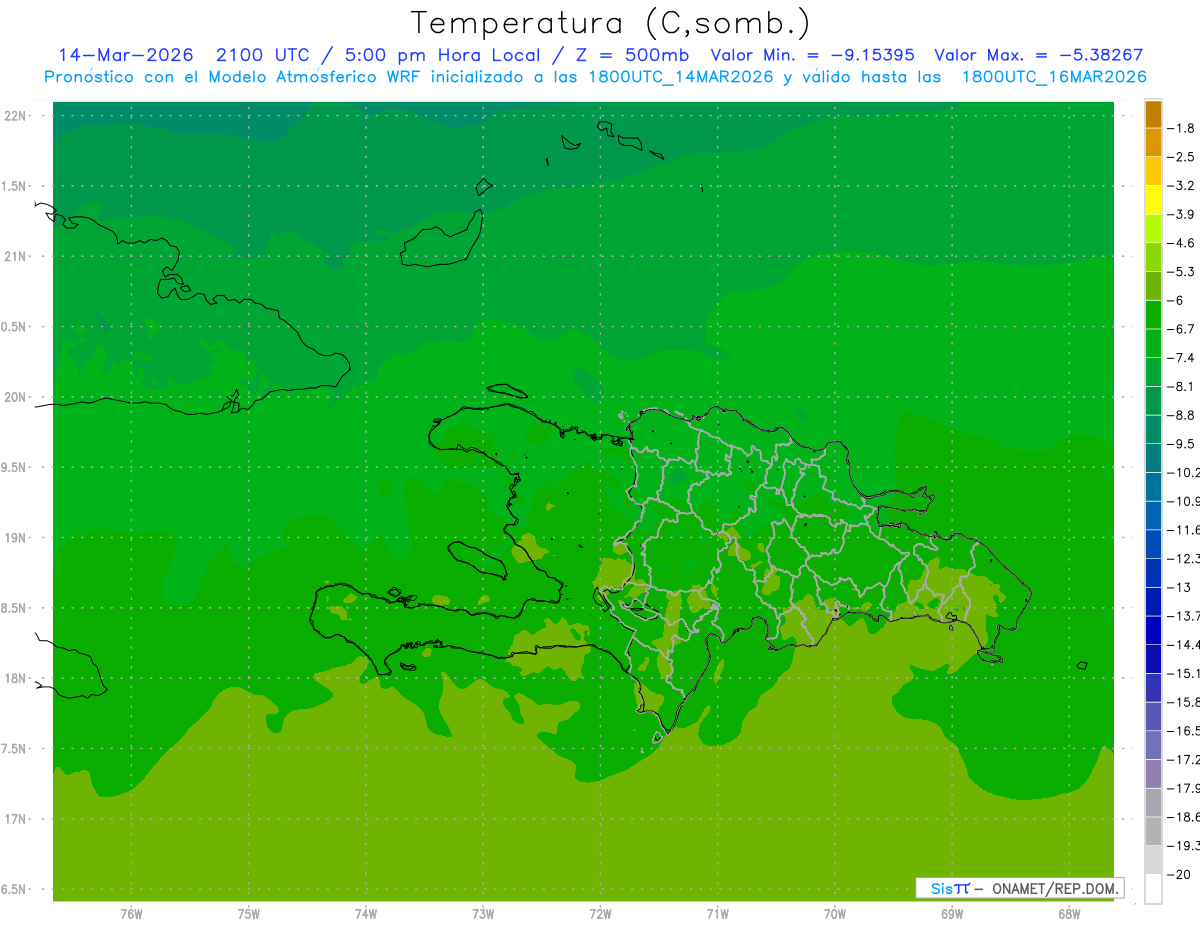The image size is (1200, 927).
Task: Click the '18N' latitude label
Action: 16,679
